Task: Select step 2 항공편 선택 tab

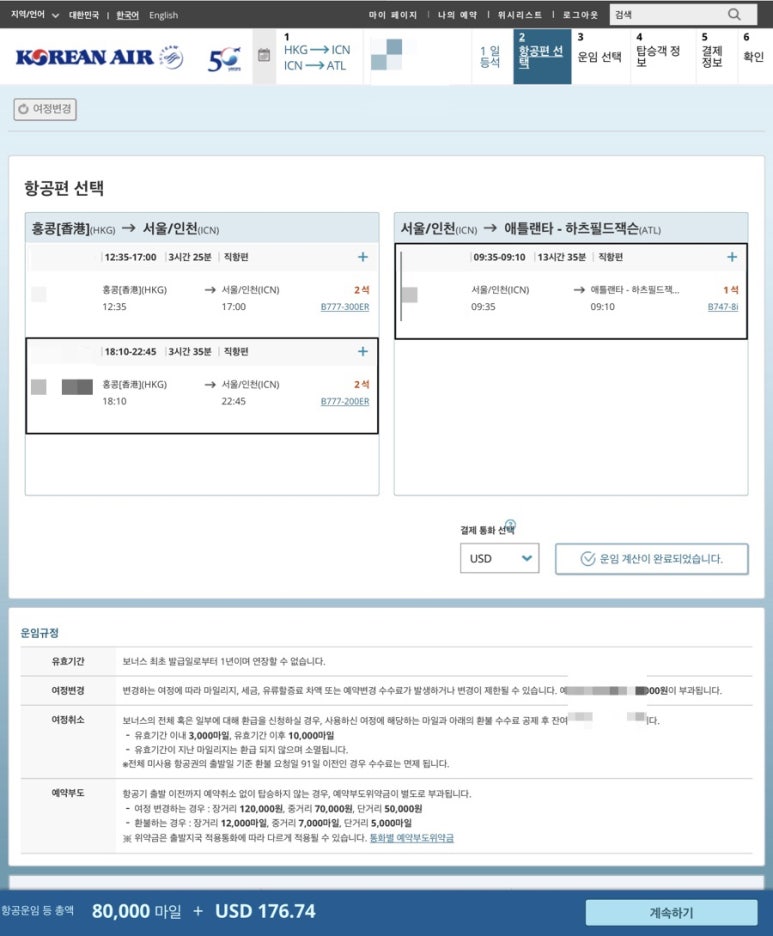Action: [x=542, y=56]
